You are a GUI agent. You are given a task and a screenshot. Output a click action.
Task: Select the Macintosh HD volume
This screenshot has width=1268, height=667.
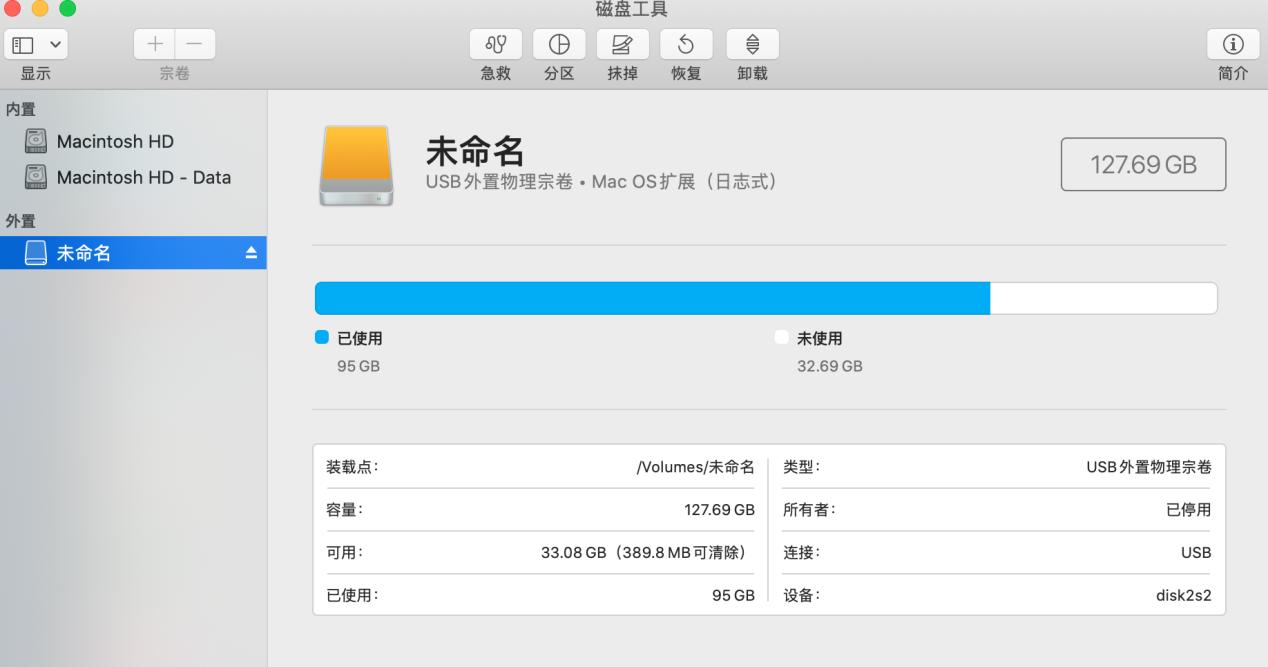tap(113, 141)
